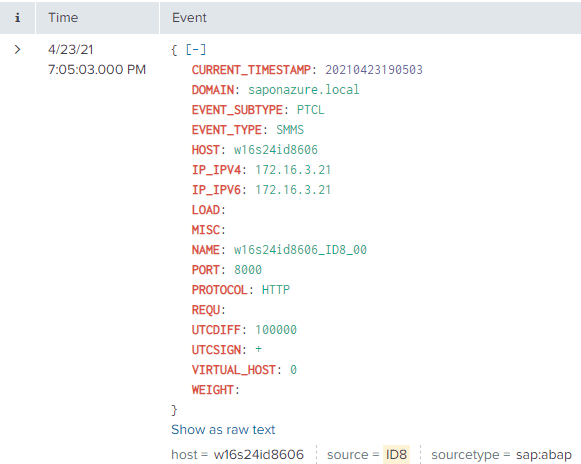This screenshot has height=464, width=581.
Task: Click NAME value w16s24id8606_ID8_00
Action: click(x=300, y=250)
